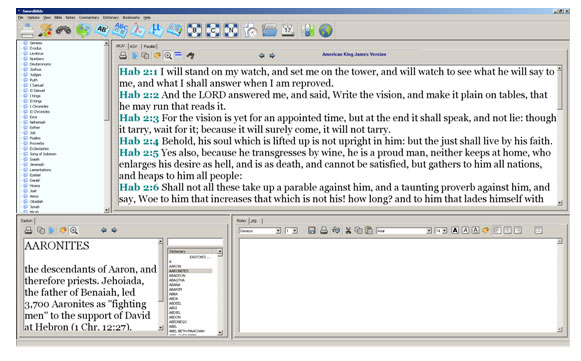Click the magnifier zoom icon in Bible pane

point(168,56)
